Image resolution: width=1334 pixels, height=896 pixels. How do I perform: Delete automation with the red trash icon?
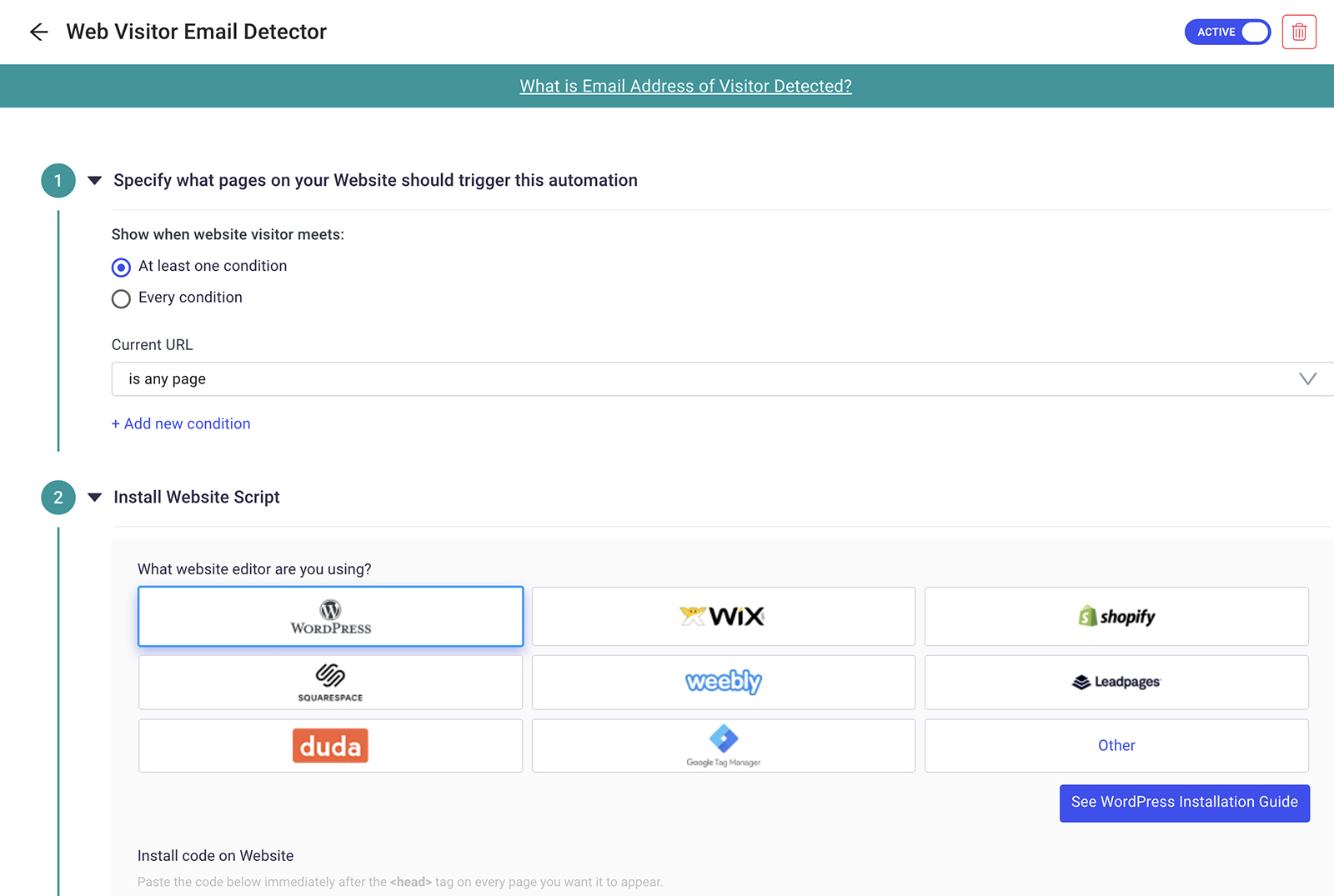tap(1299, 33)
